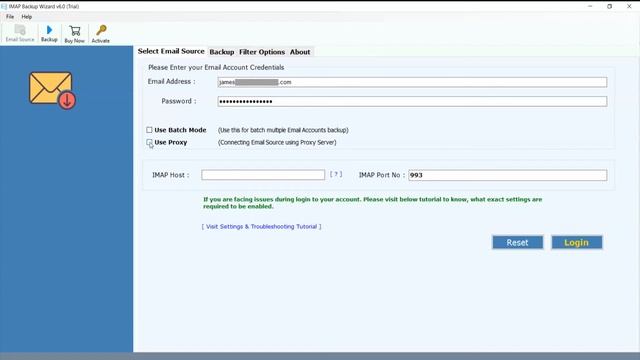The width and height of the screenshot is (640, 360).
Task: Switch to the Backup tab
Action: [222, 52]
